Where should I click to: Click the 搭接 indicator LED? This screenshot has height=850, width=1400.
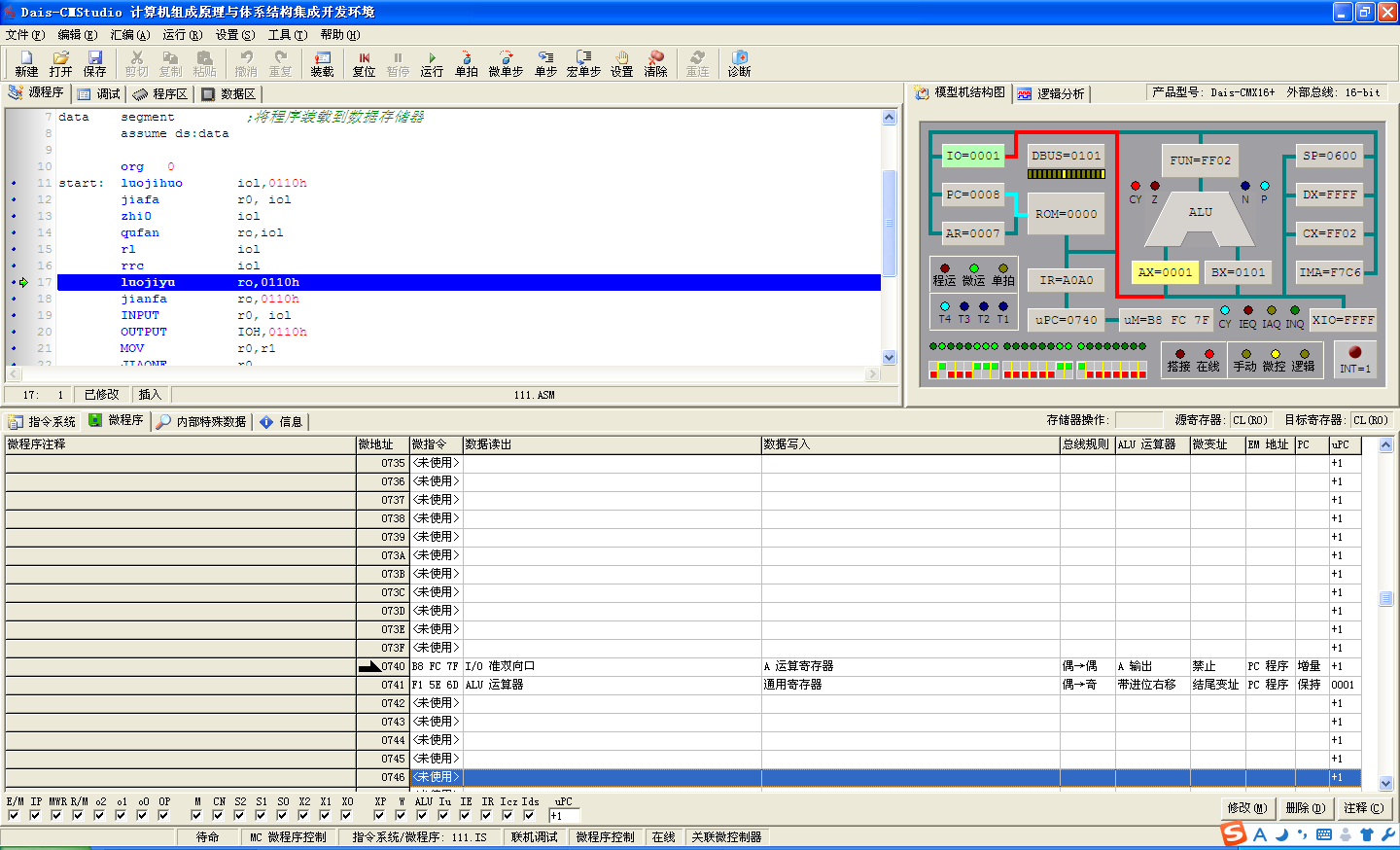pyautogui.click(x=1180, y=354)
